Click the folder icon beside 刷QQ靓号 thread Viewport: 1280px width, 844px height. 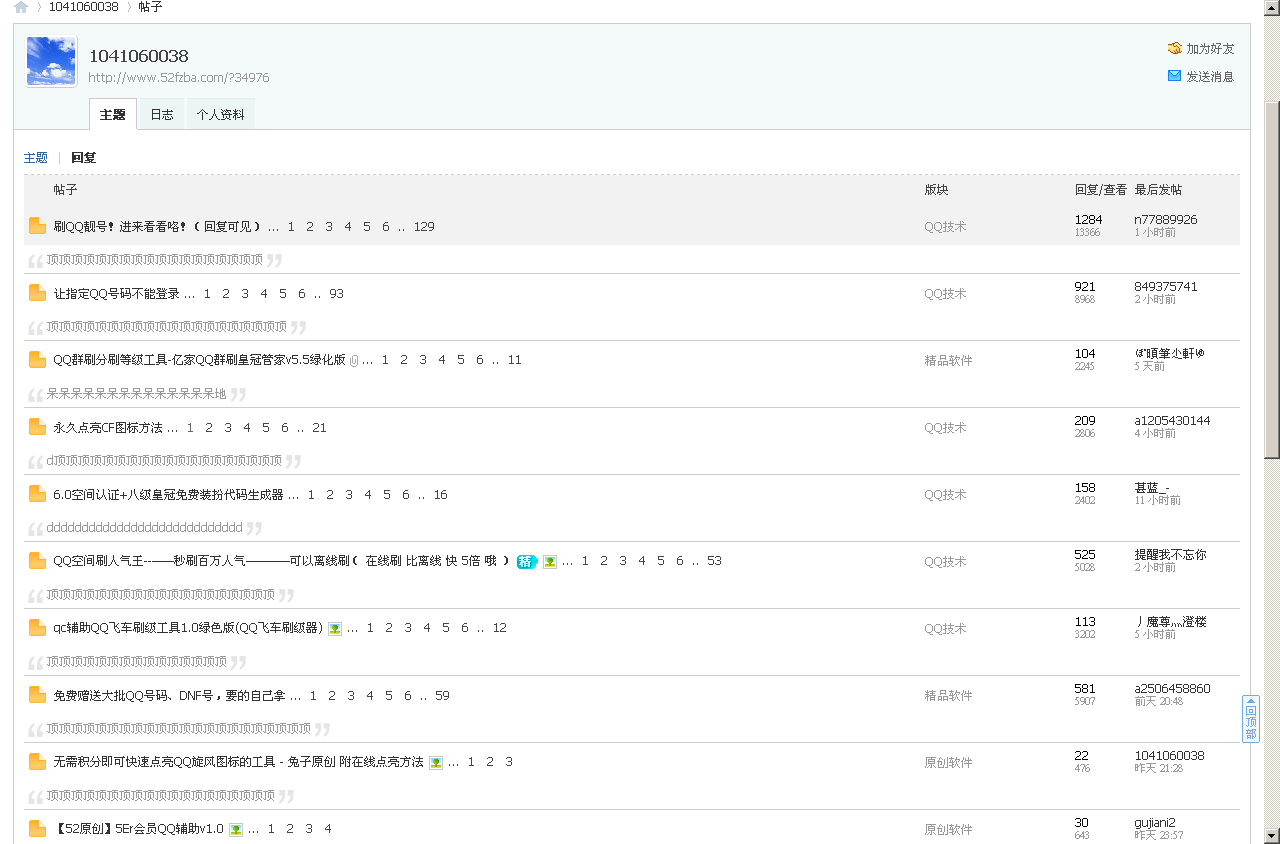coord(38,226)
